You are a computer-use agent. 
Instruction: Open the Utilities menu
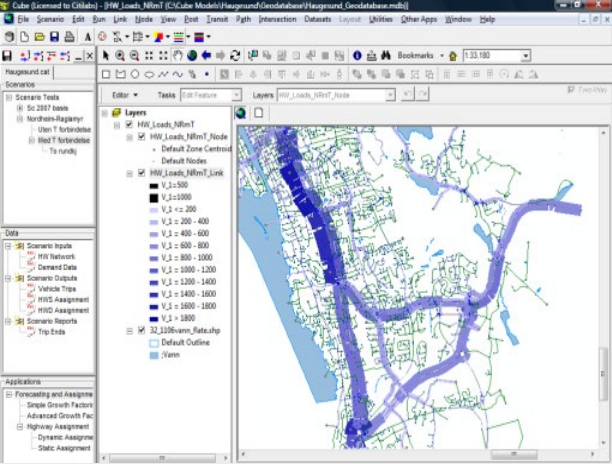click(x=380, y=19)
